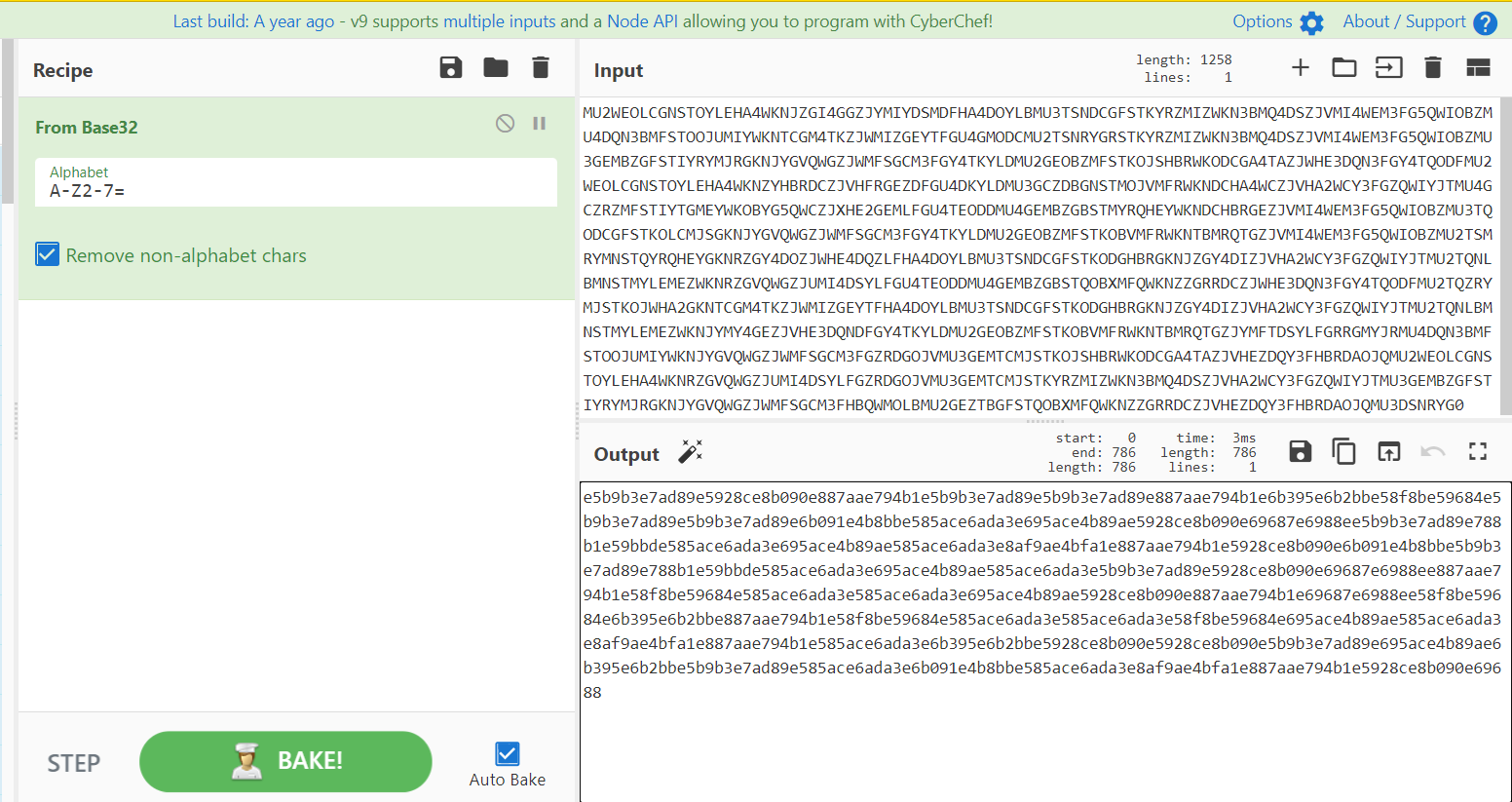Click the output time 3ms statistic
The height and width of the screenshot is (802, 1512).
tap(1216, 438)
